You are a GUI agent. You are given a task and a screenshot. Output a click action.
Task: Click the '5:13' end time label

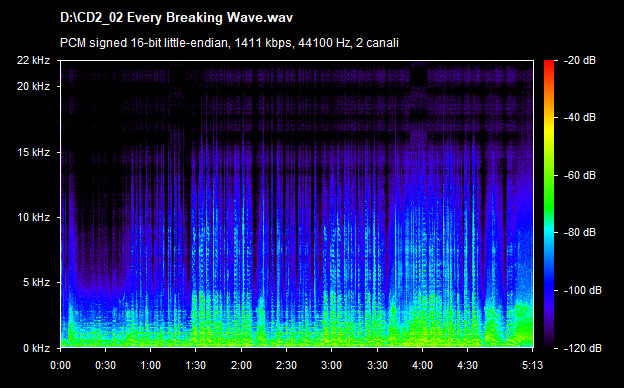(532, 365)
